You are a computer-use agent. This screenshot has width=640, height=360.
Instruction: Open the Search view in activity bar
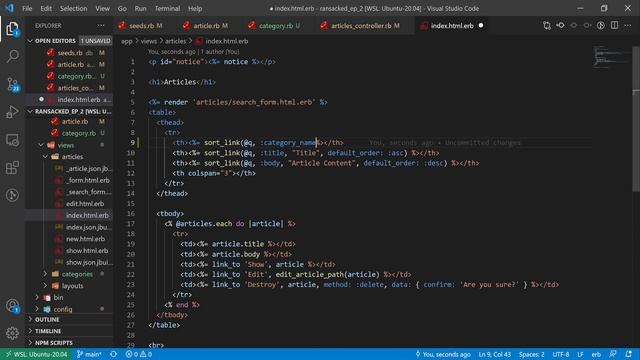click(x=12, y=56)
